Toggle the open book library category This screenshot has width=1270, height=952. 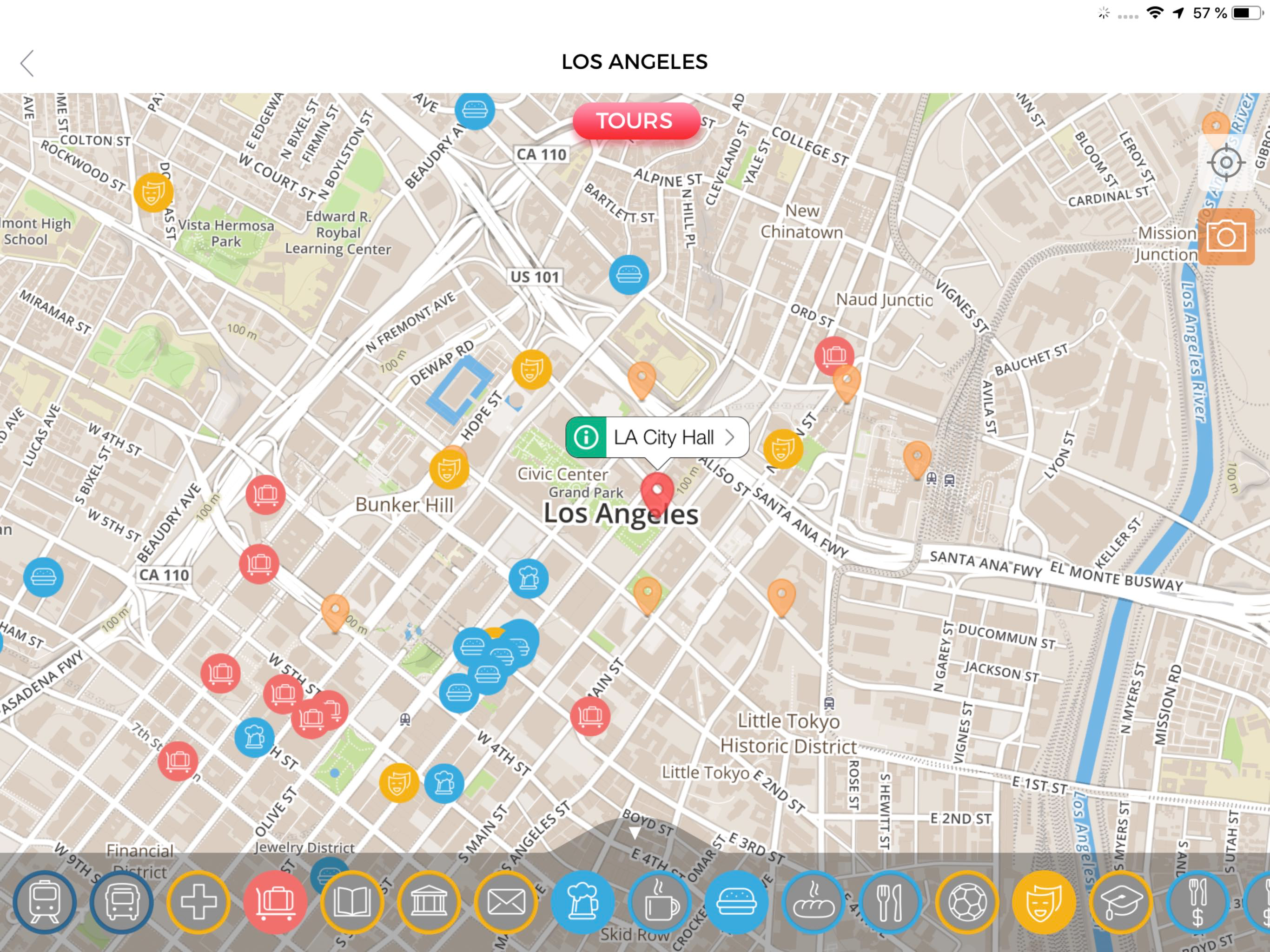(x=352, y=902)
